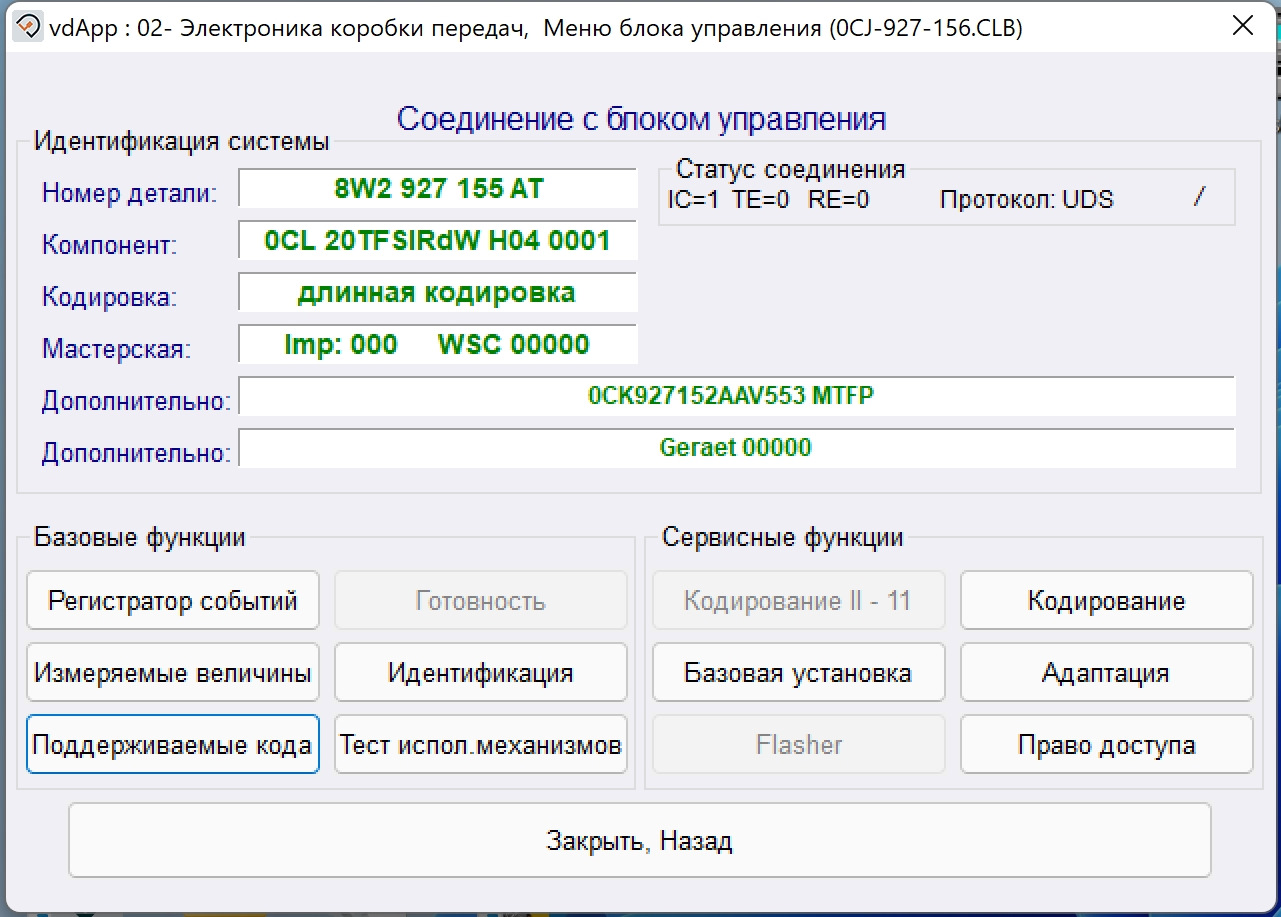Click the Сервисные функции group label

[783, 537]
